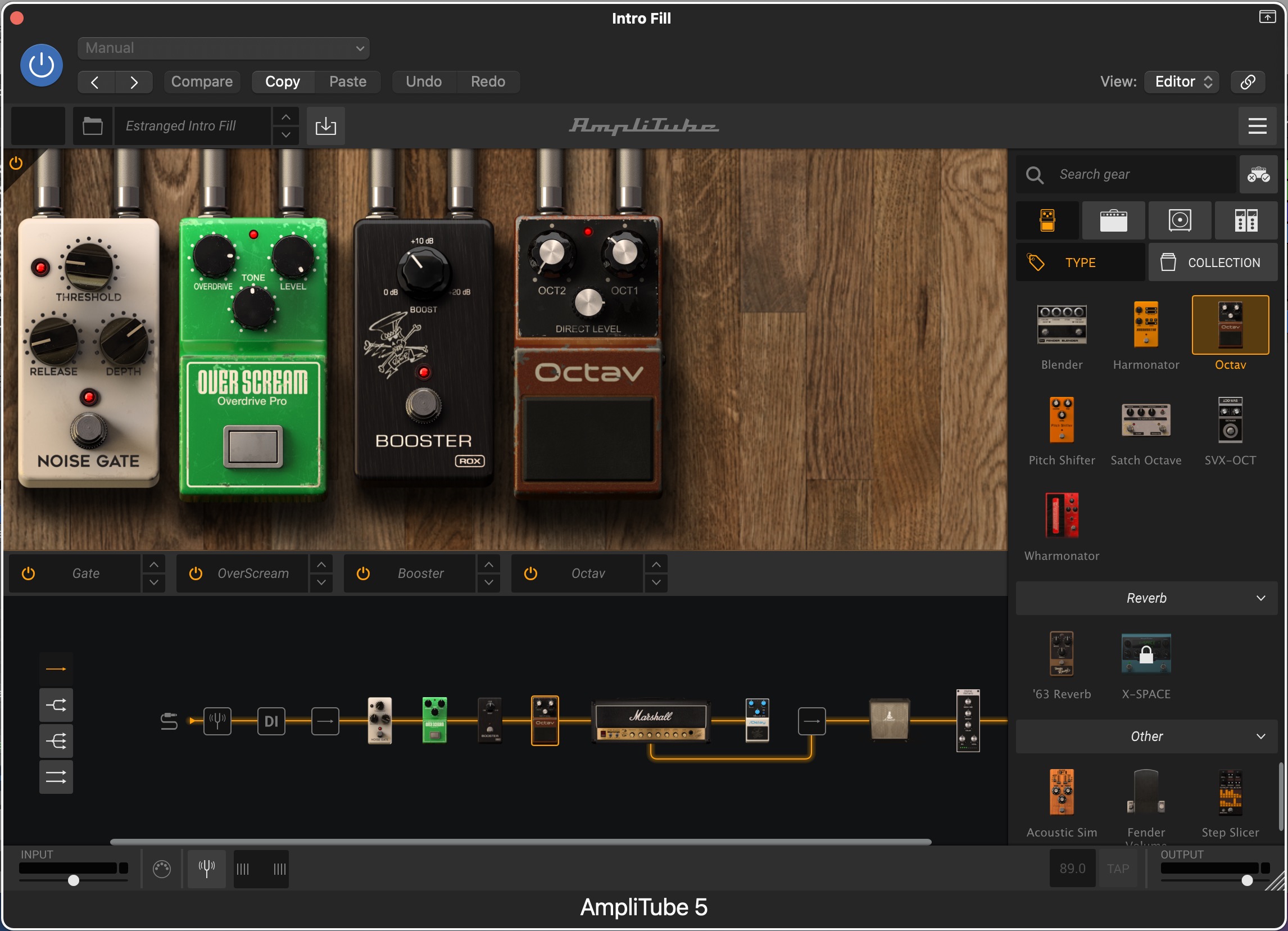Viewport: 1288px width, 931px height.
Task: Select the cabinet gear category icon
Action: (1180, 220)
